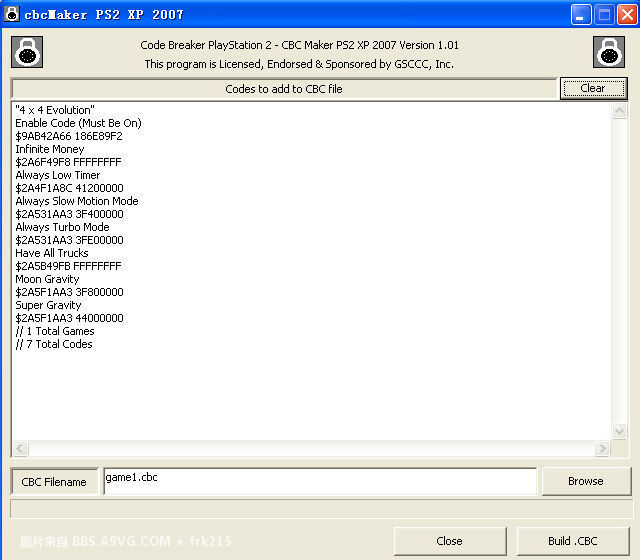
Task: Select the Enable Code (Must Be On) line
Action: pos(78,123)
